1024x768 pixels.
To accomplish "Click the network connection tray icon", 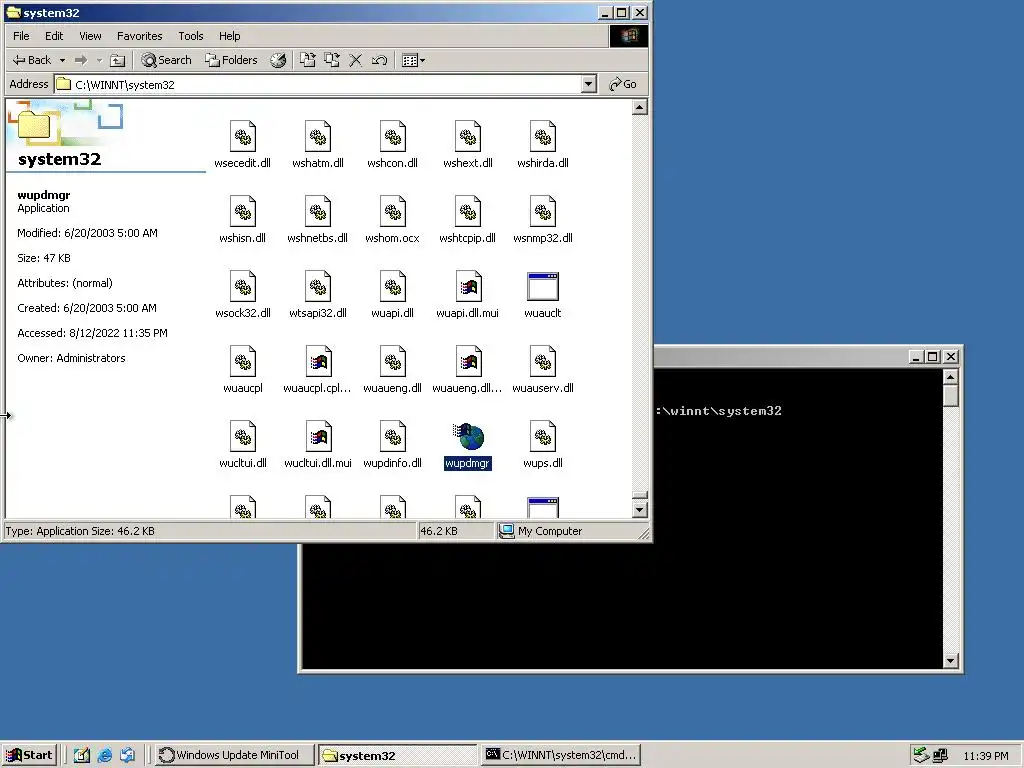I will coord(940,755).
